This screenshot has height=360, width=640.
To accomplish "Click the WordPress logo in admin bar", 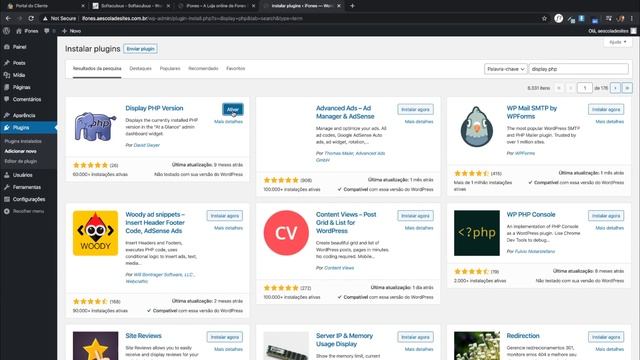I will click(6, 31).
